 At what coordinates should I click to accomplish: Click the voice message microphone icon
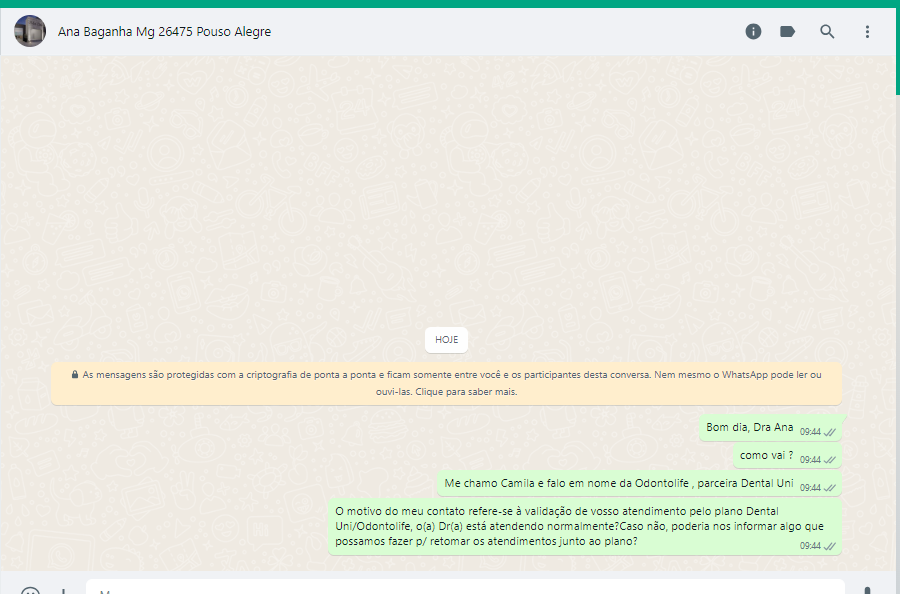point(867,590)
